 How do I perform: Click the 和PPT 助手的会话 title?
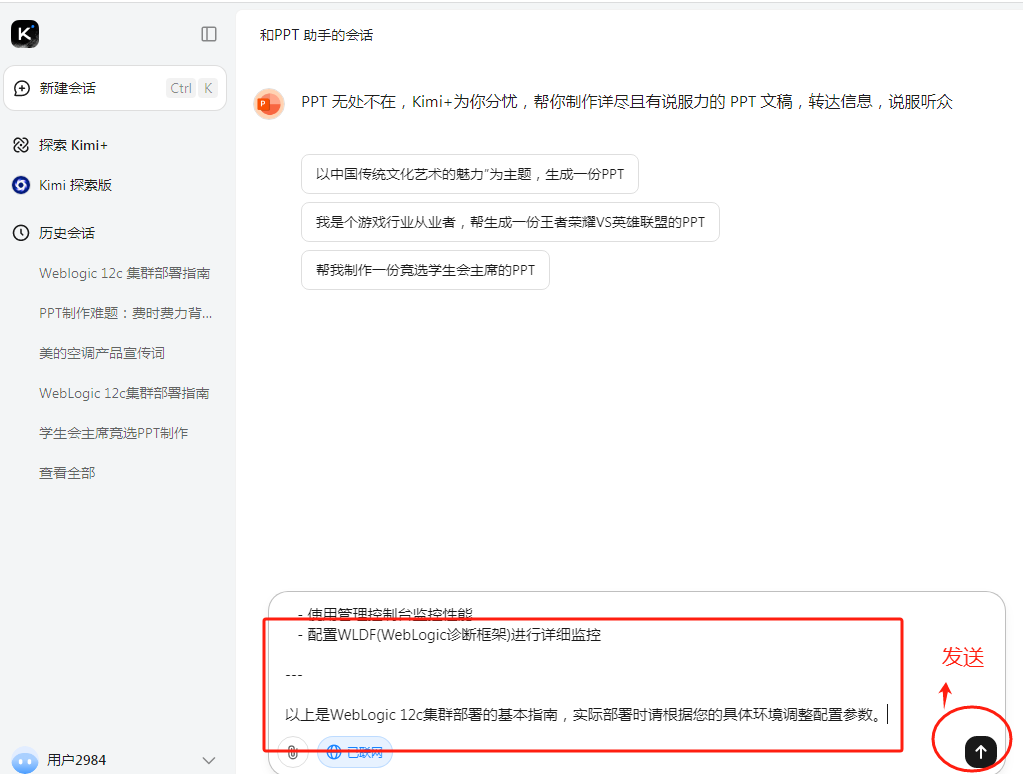pyautogui.click(x=316, y=35)
